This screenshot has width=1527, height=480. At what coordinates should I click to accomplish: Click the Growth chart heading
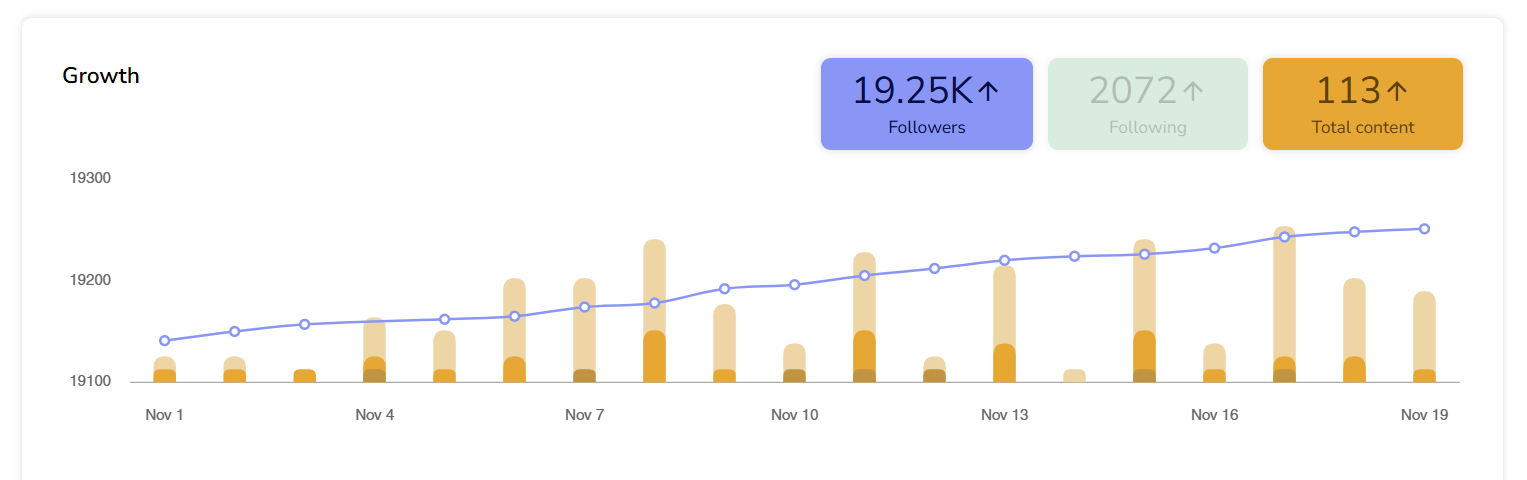101,76
